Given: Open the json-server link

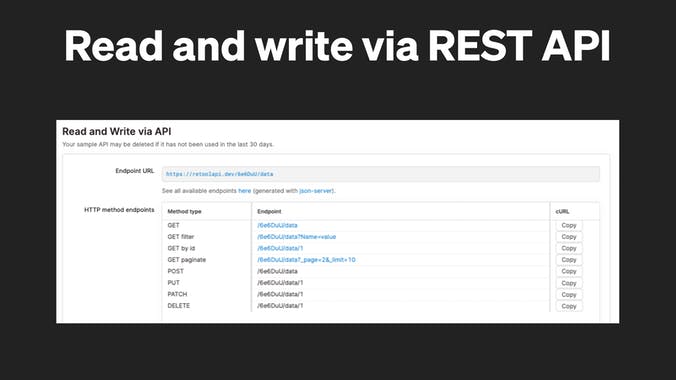Looking at the screenshot, I should tap(316, 191).
